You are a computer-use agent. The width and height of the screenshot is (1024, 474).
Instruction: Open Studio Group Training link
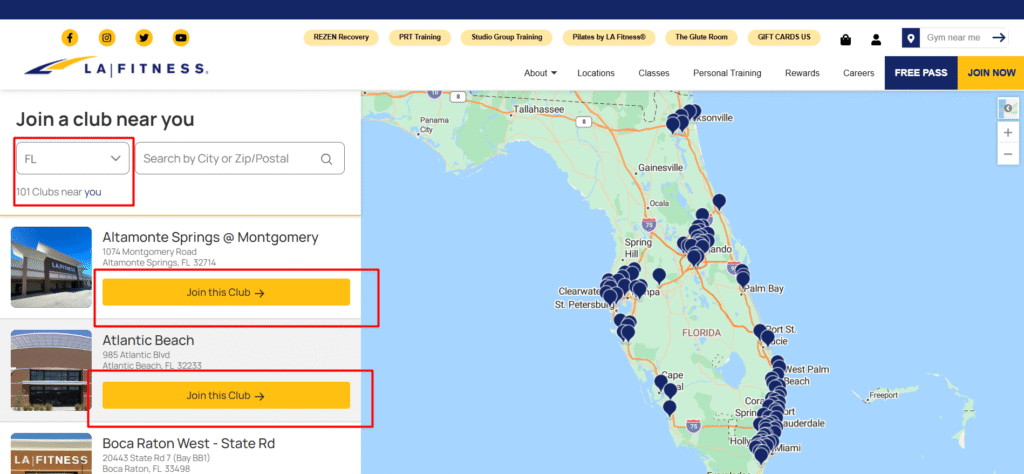[x=507, y=37]
